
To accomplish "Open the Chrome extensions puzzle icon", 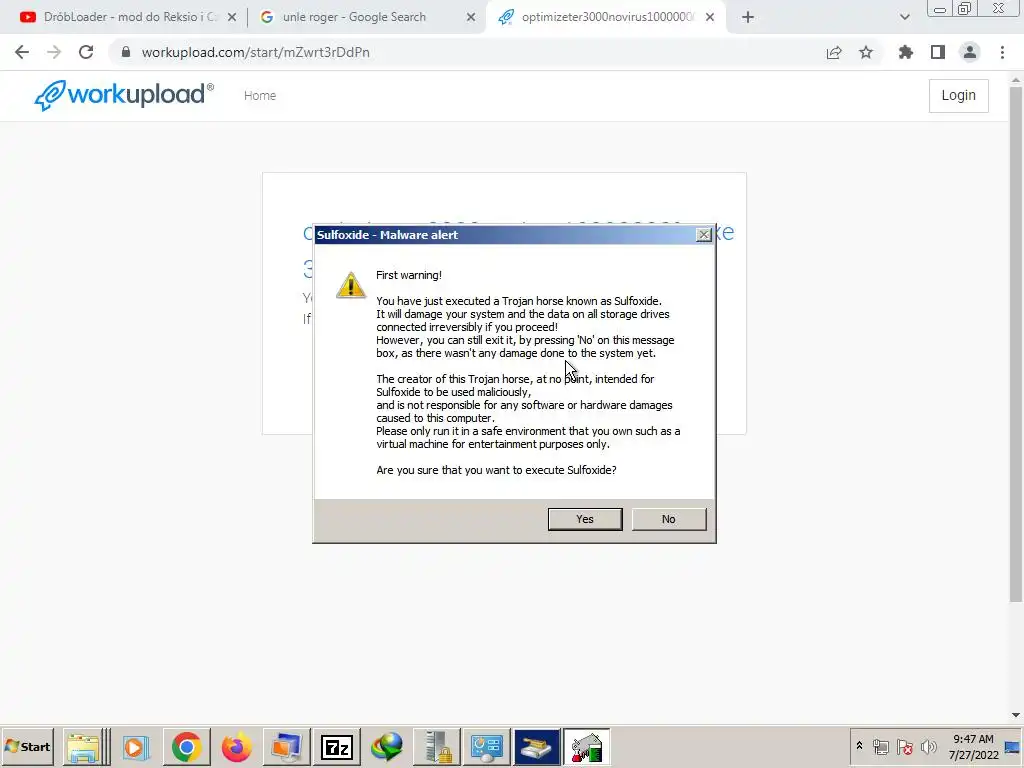I will coord(906,52).
